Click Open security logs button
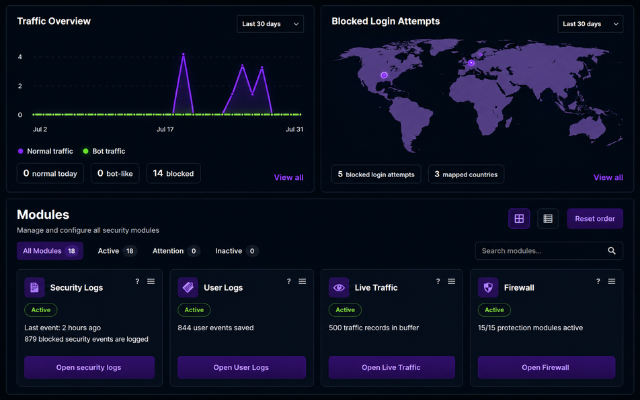The height and width of the screenshot is (400, 640). point(89,367)
